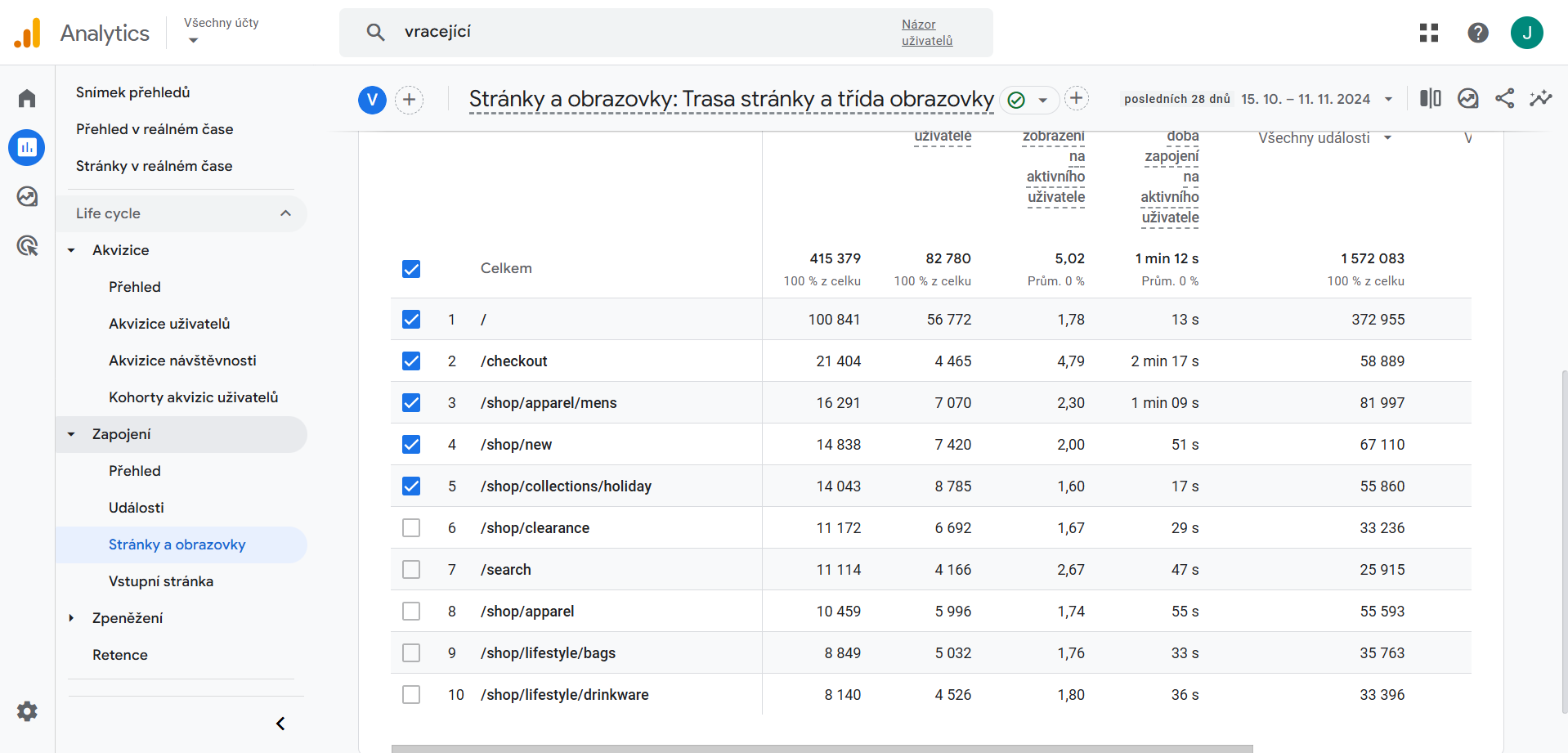The width and height of the screenshot is (1568, 753).
Task: Open the Help question mark icon
Action: tap(1478, 33)
